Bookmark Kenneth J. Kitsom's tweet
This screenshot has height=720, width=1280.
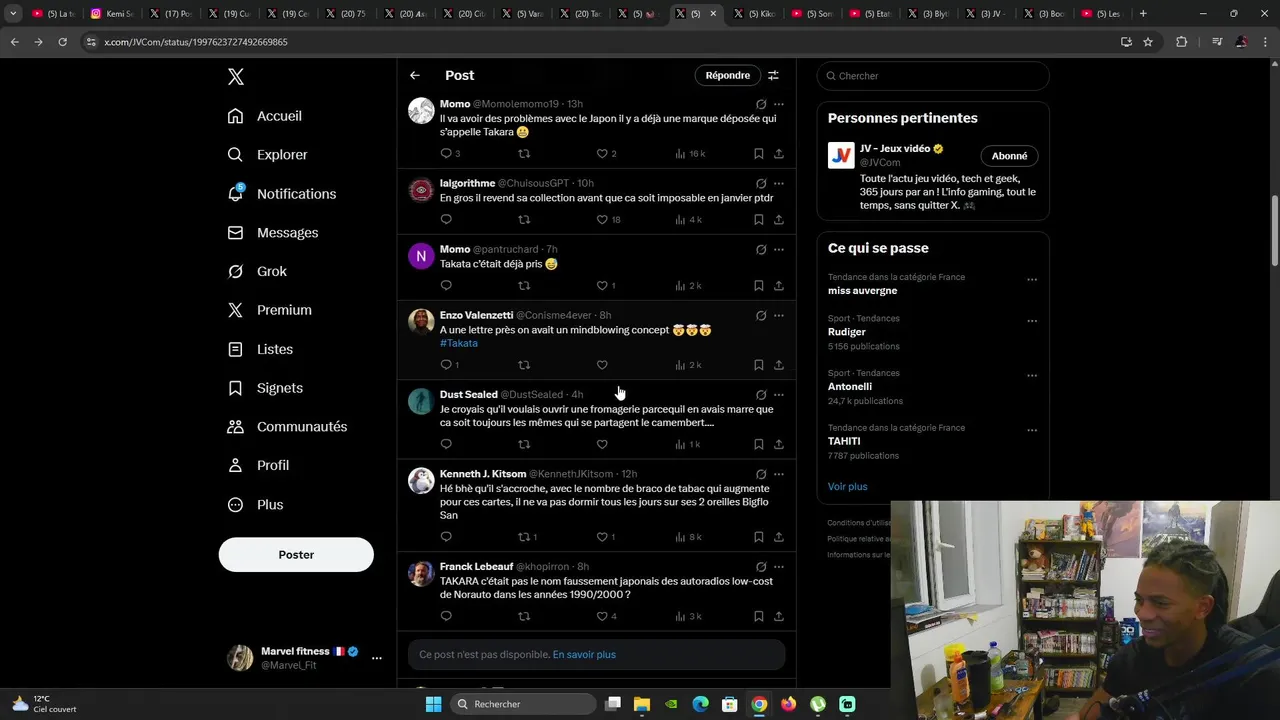pos(758,536)
